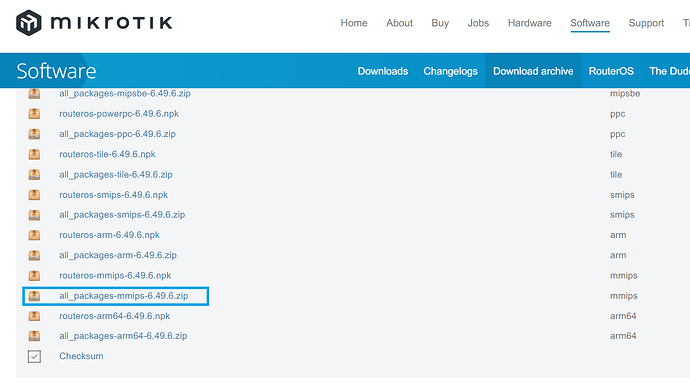Open the About page
Image resolution: width=690 pixels, height=384 pixels.
click(400, 23)
